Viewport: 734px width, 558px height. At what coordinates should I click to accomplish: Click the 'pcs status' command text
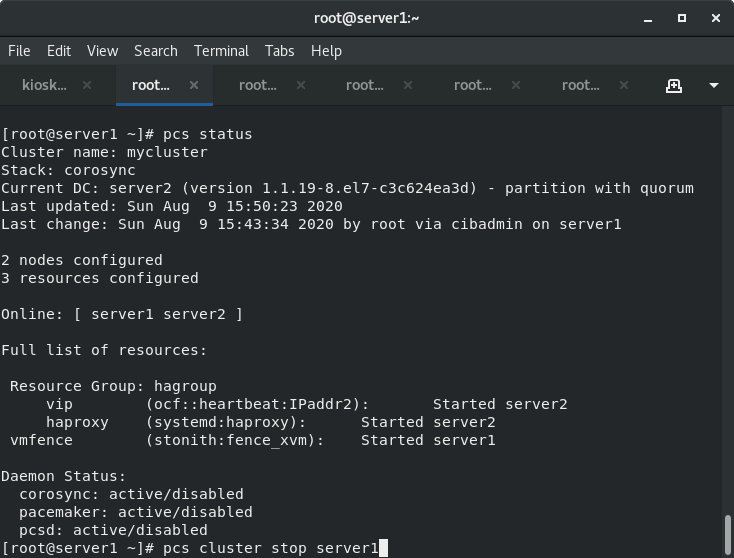pyautogui.click(x=207, y=134)
